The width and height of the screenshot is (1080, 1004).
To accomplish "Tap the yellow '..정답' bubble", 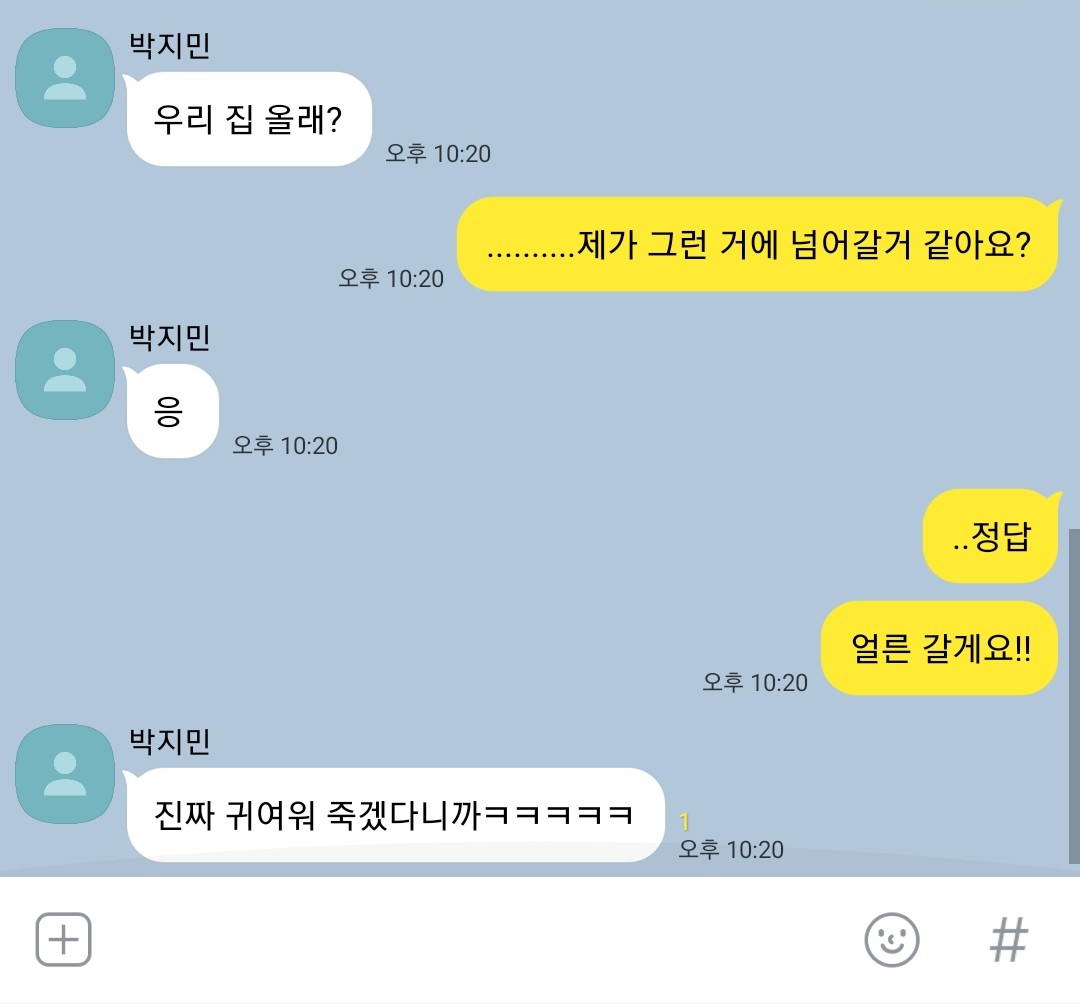I will pos(991,536).
